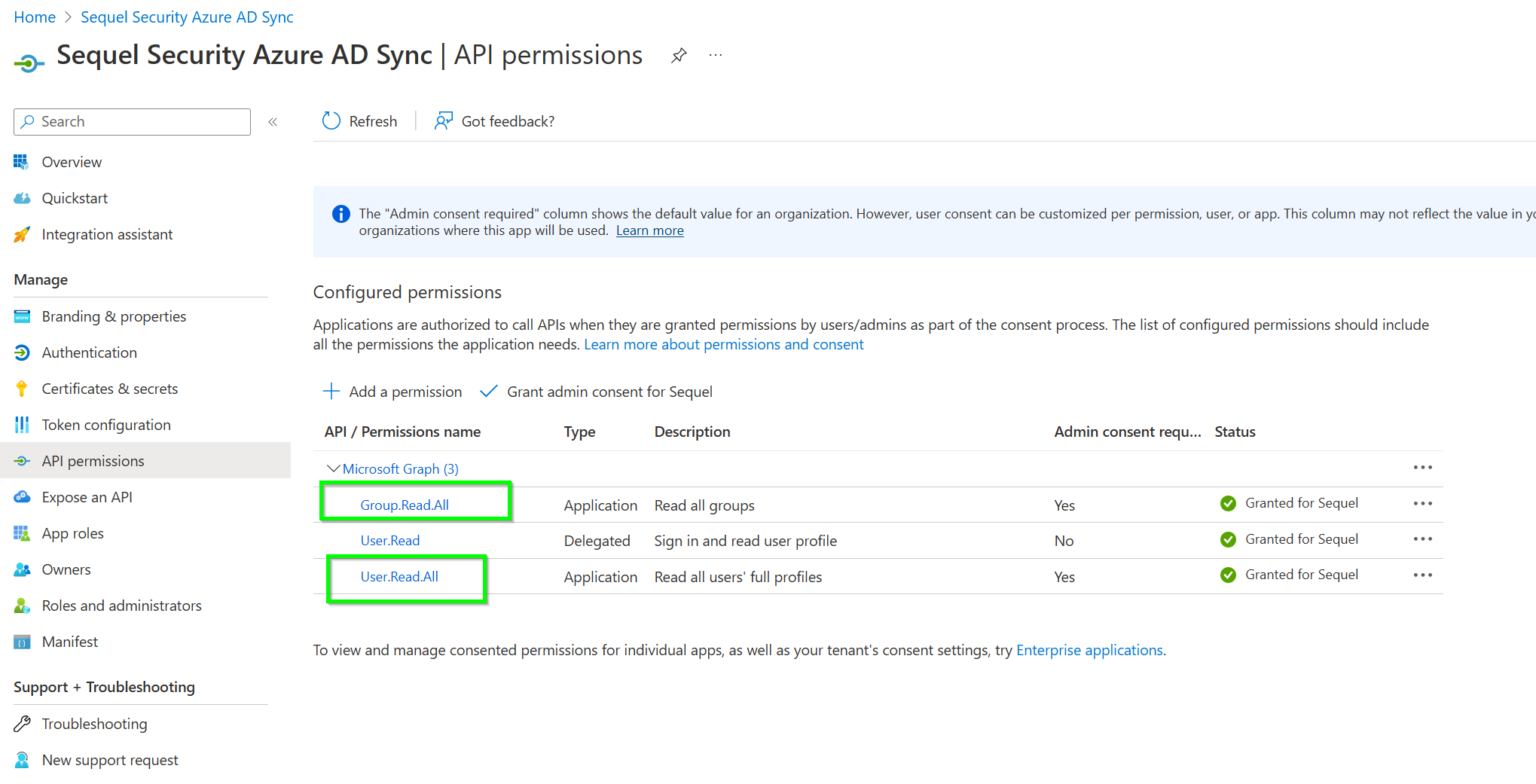The width and height of the screenshot is (1536, 784).
Task: Click the Refresh circular arrow icon
Action: pos(331,120)
